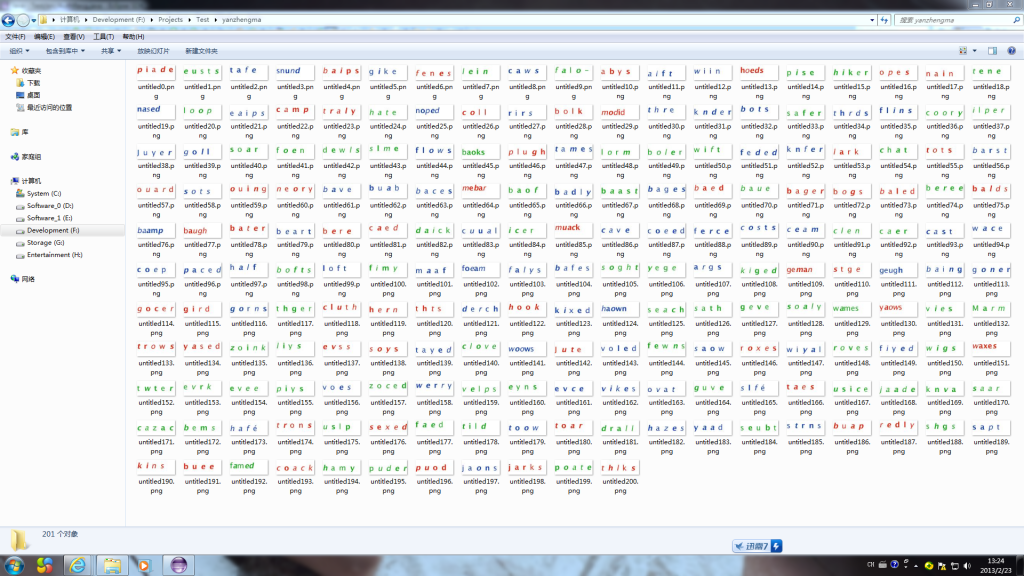The width and height of the screenshot is (1024, 576).
Task: Open the 帮助(H) menu
Action: click(x=133, y=37)
